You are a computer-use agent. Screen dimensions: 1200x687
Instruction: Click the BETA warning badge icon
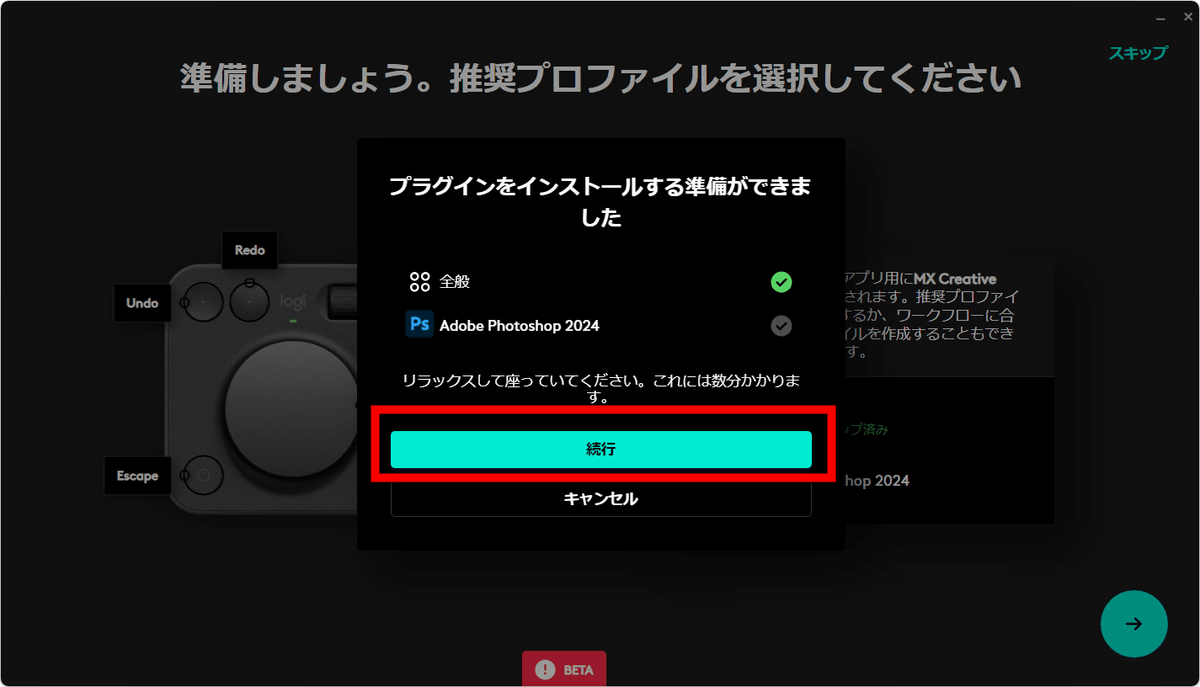pyautogui.click(x=563, y=669)
